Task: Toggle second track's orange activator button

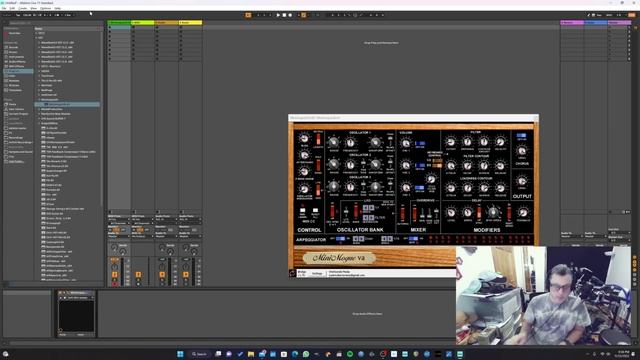Action: pyautogui.click(x=138, y=275)
